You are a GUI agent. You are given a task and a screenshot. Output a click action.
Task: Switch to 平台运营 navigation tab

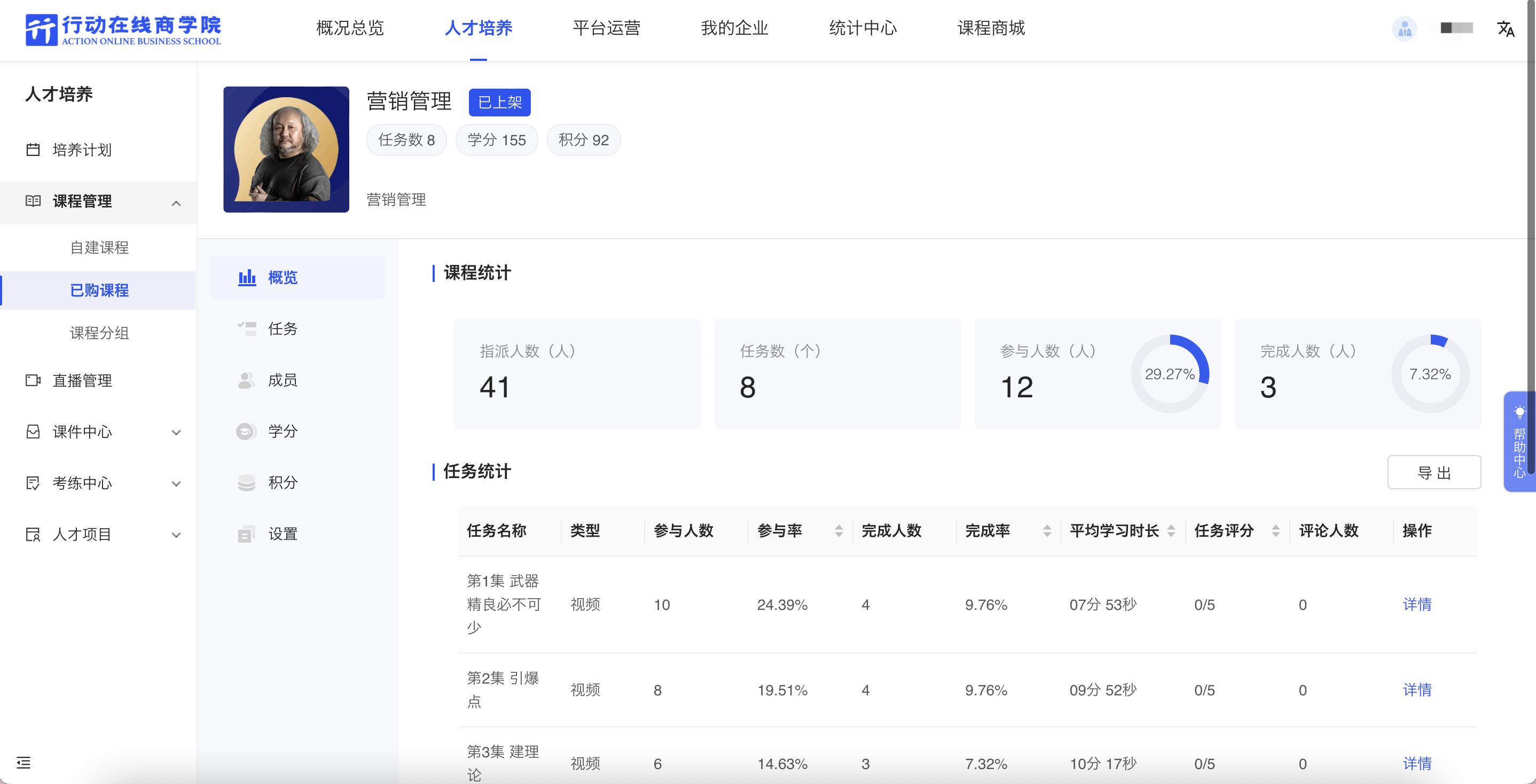click(606, 28)
